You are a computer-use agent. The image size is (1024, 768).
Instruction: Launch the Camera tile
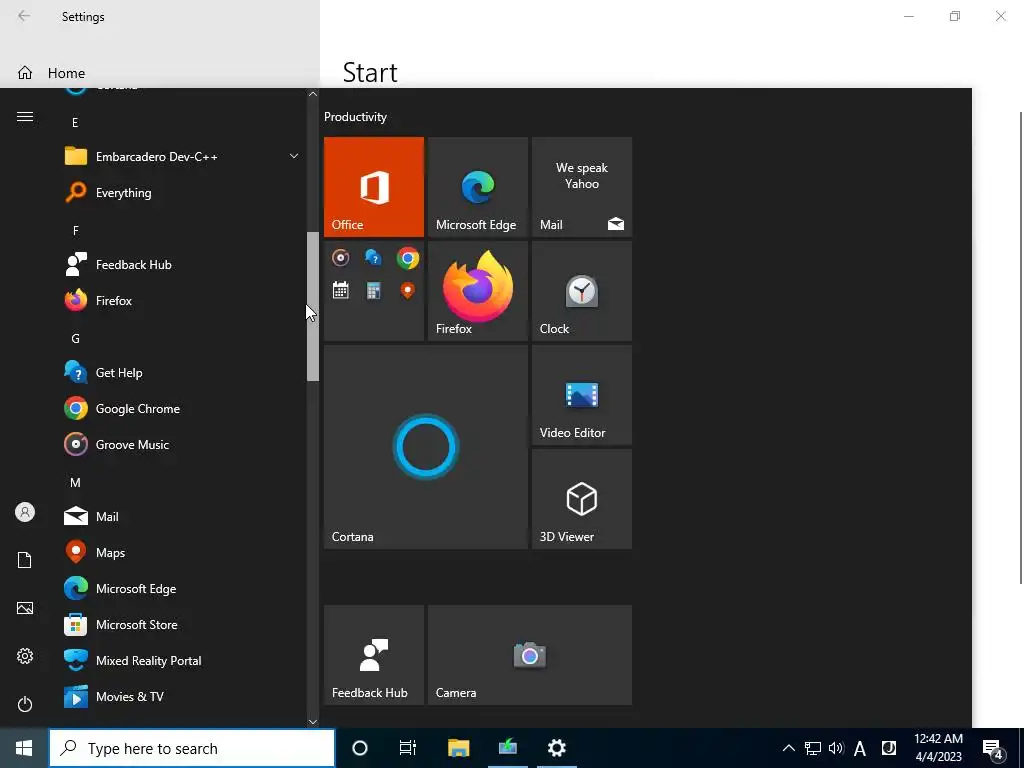click(x=530, y=655)
